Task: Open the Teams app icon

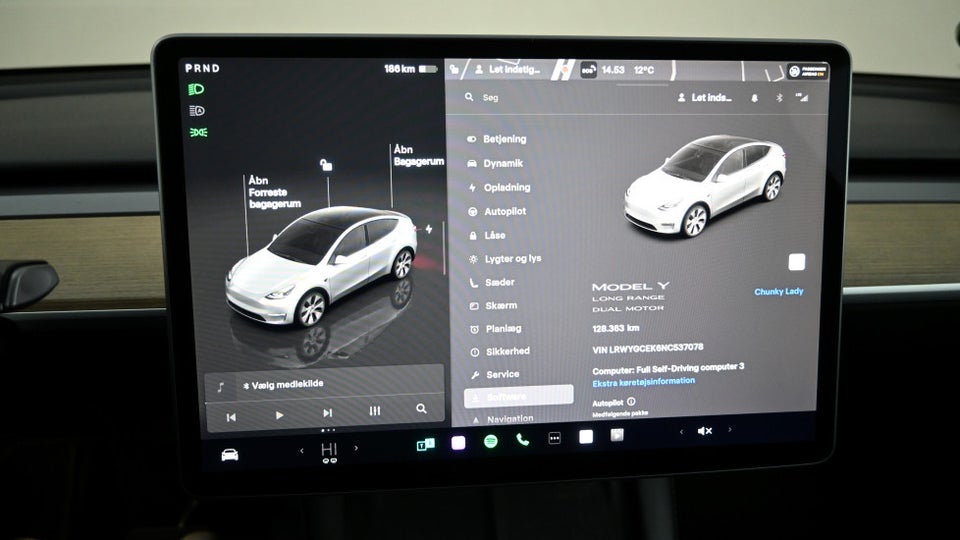Action: (x=426, y=444)
